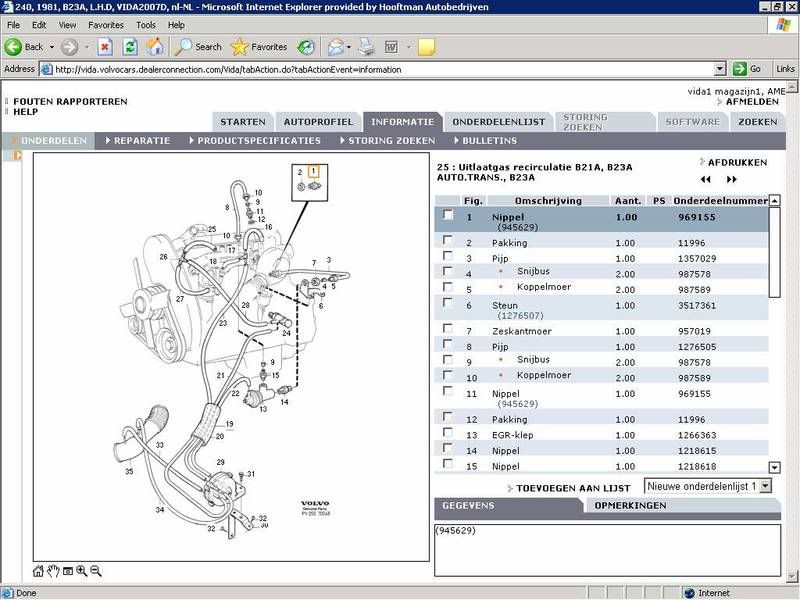This screenshot has width=800, height=600.
Task: Click the Mail envelope toolbar icon
Action: [335, 47]
